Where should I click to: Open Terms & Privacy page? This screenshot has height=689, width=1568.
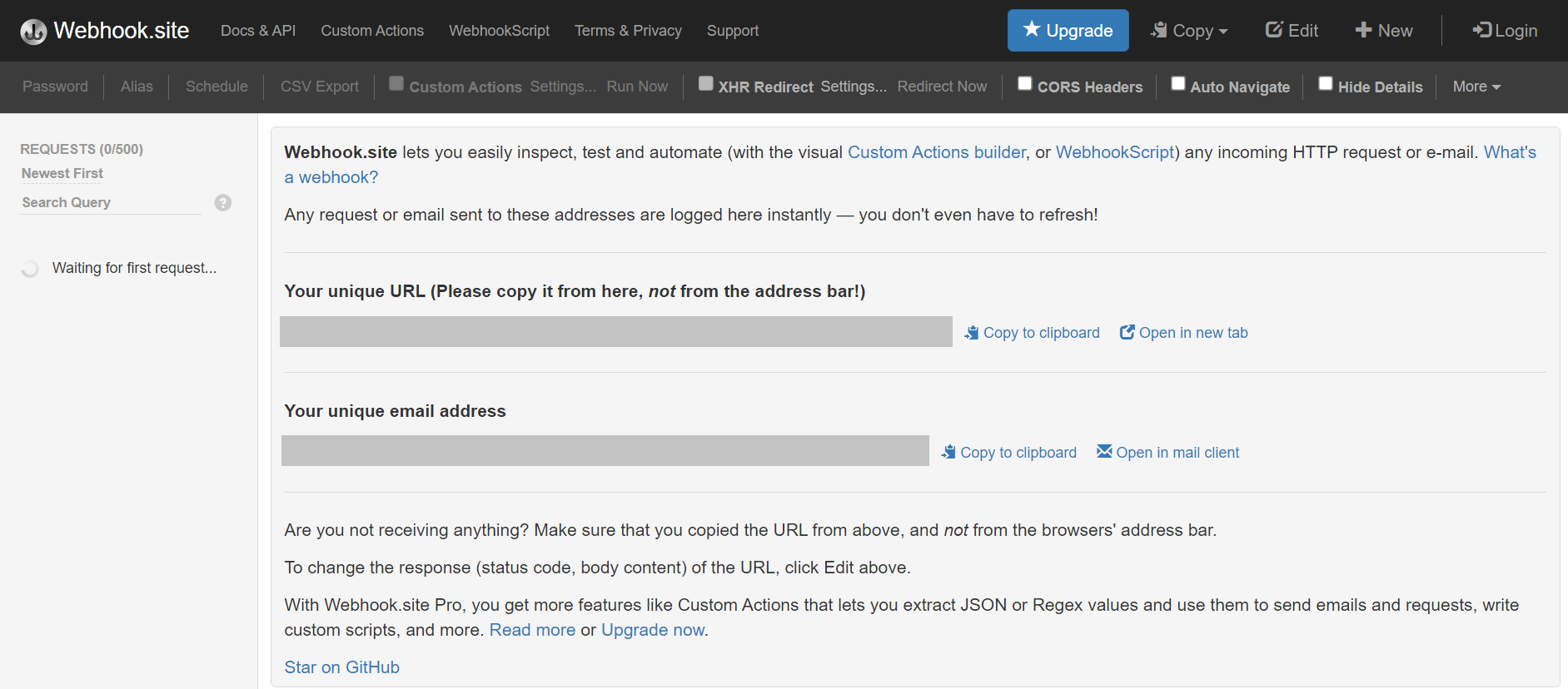[628, 31]
